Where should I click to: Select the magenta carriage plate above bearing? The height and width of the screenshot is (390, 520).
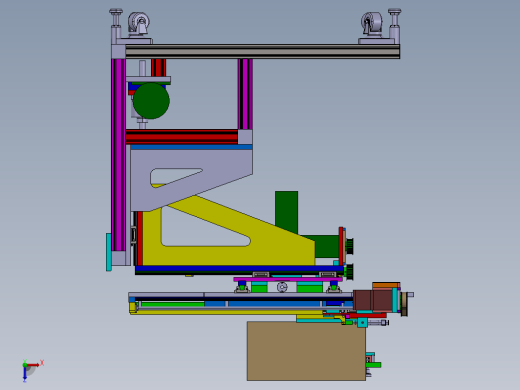pos(288,279)
